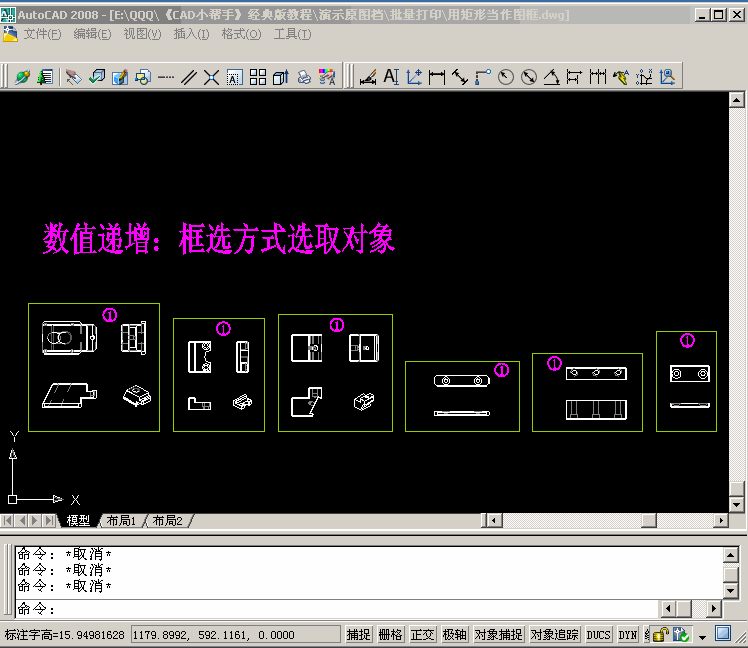Image resolution: width=748 pixels, height=648 pixels.
Task: Toggle 对象捕捉 object snap
Action: click(499, 635)
